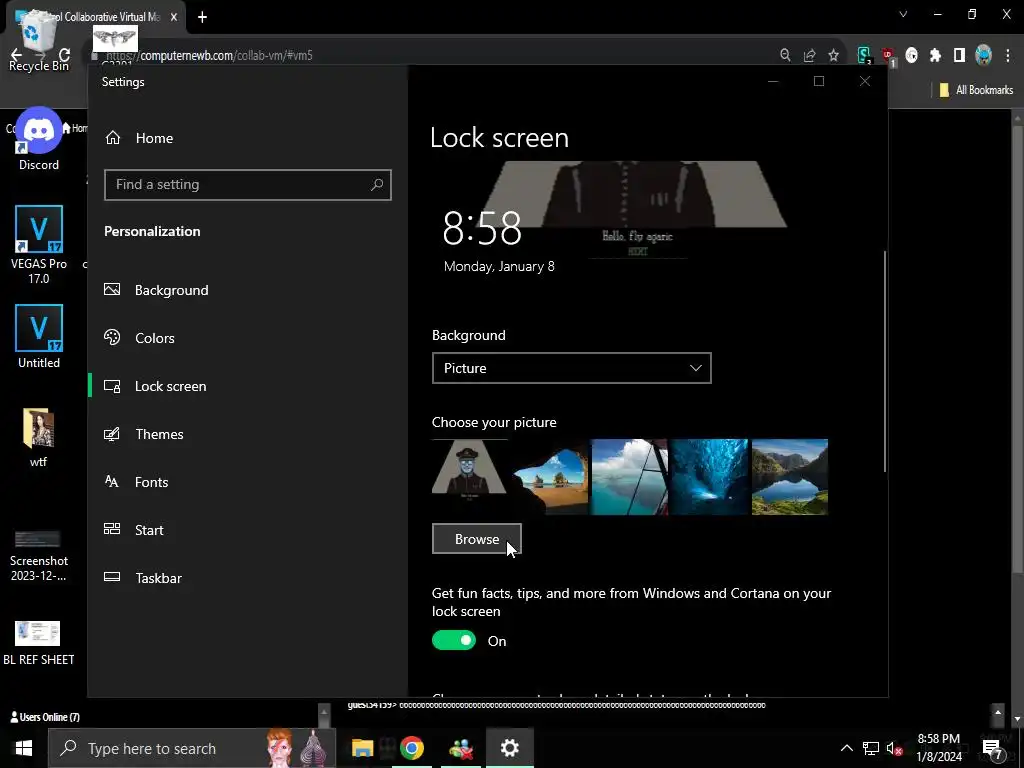Screen dimensions: 1024x768
Task: Open the notification action center
Action: click(993, 749)
